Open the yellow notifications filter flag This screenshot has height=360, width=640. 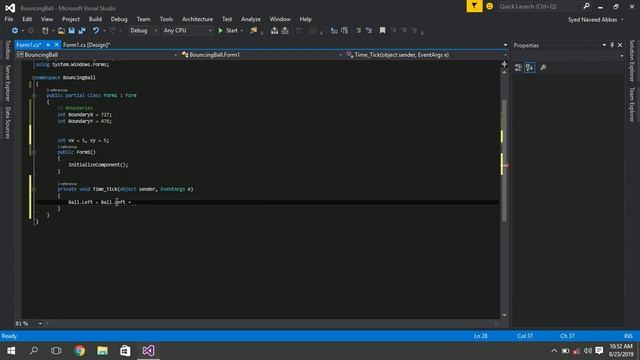[x=474, y=6]
